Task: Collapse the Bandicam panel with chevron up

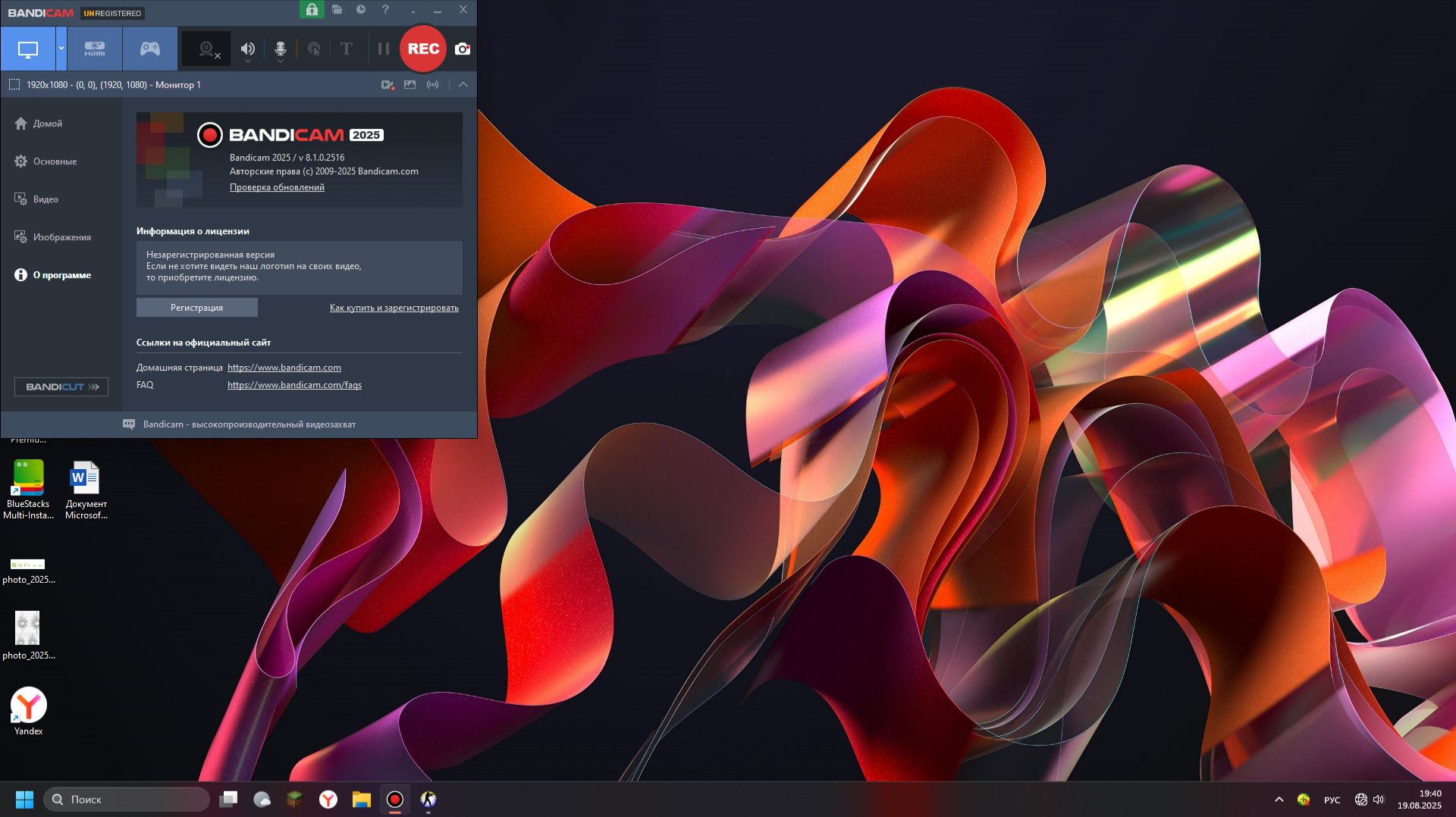Action: (463, 85)
